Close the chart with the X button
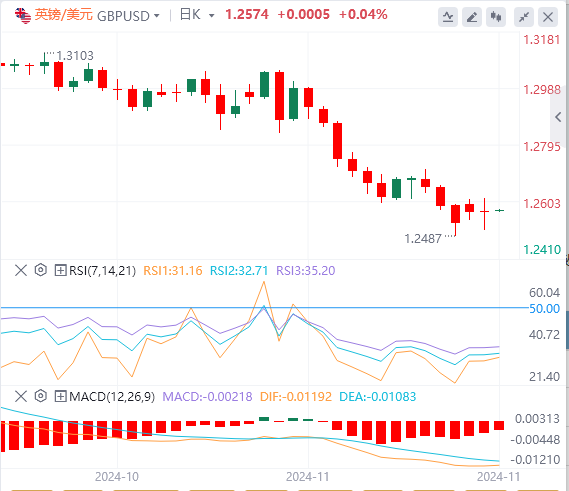Screen dimensions: 569x491 point(548,17)
